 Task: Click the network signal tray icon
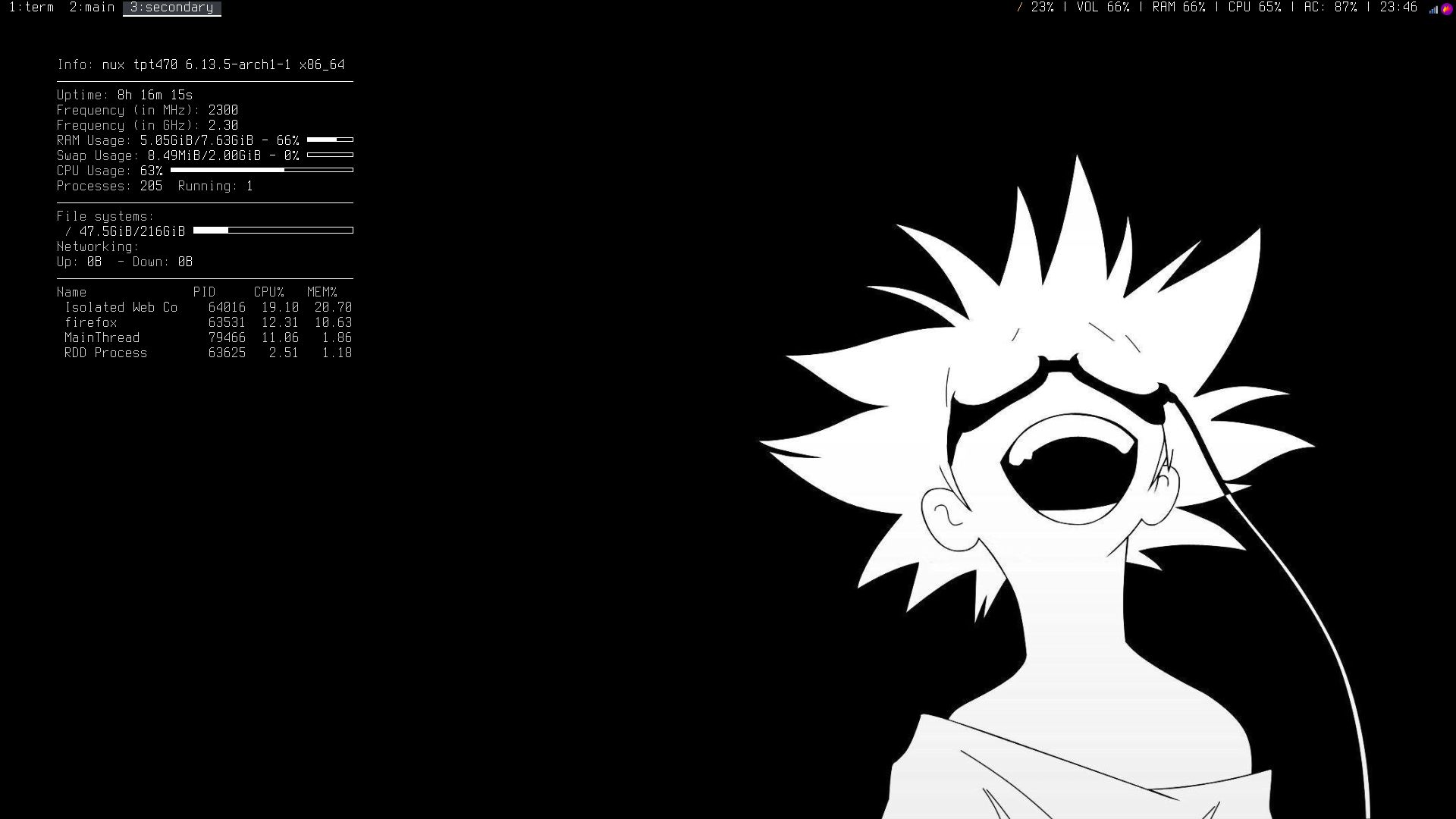[1433, 9]
